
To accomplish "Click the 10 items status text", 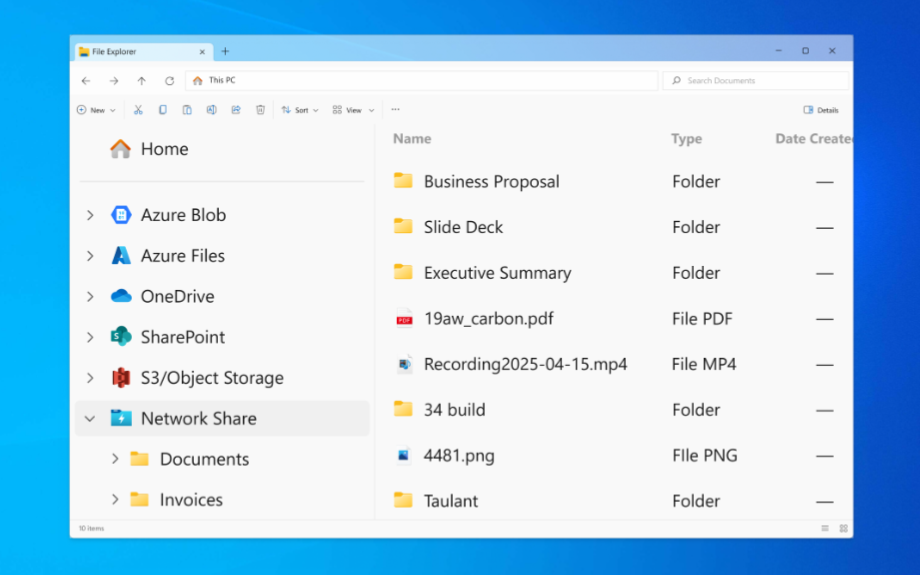I will 92,529.
